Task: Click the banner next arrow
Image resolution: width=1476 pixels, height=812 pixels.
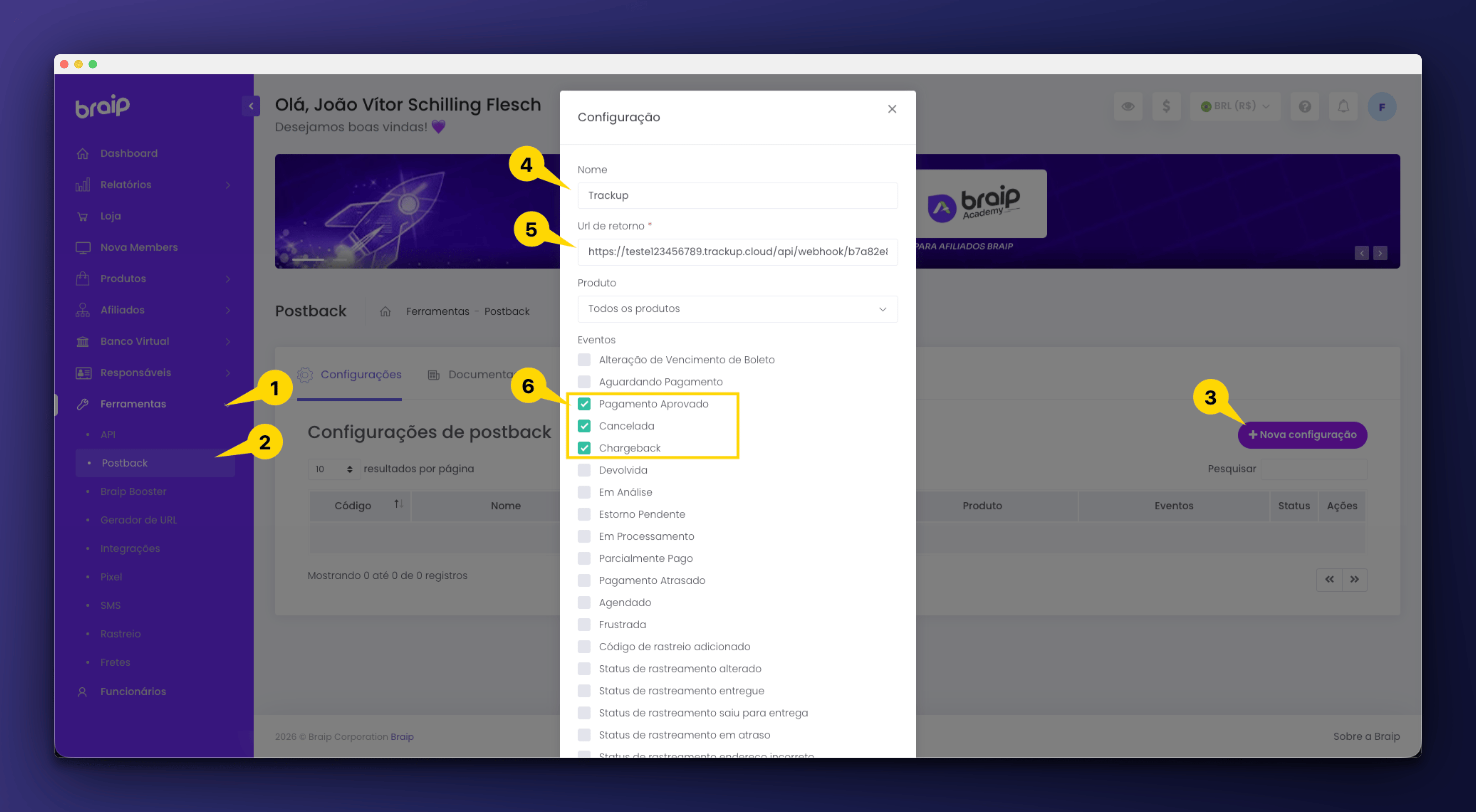Action: tap(1380, 253)
